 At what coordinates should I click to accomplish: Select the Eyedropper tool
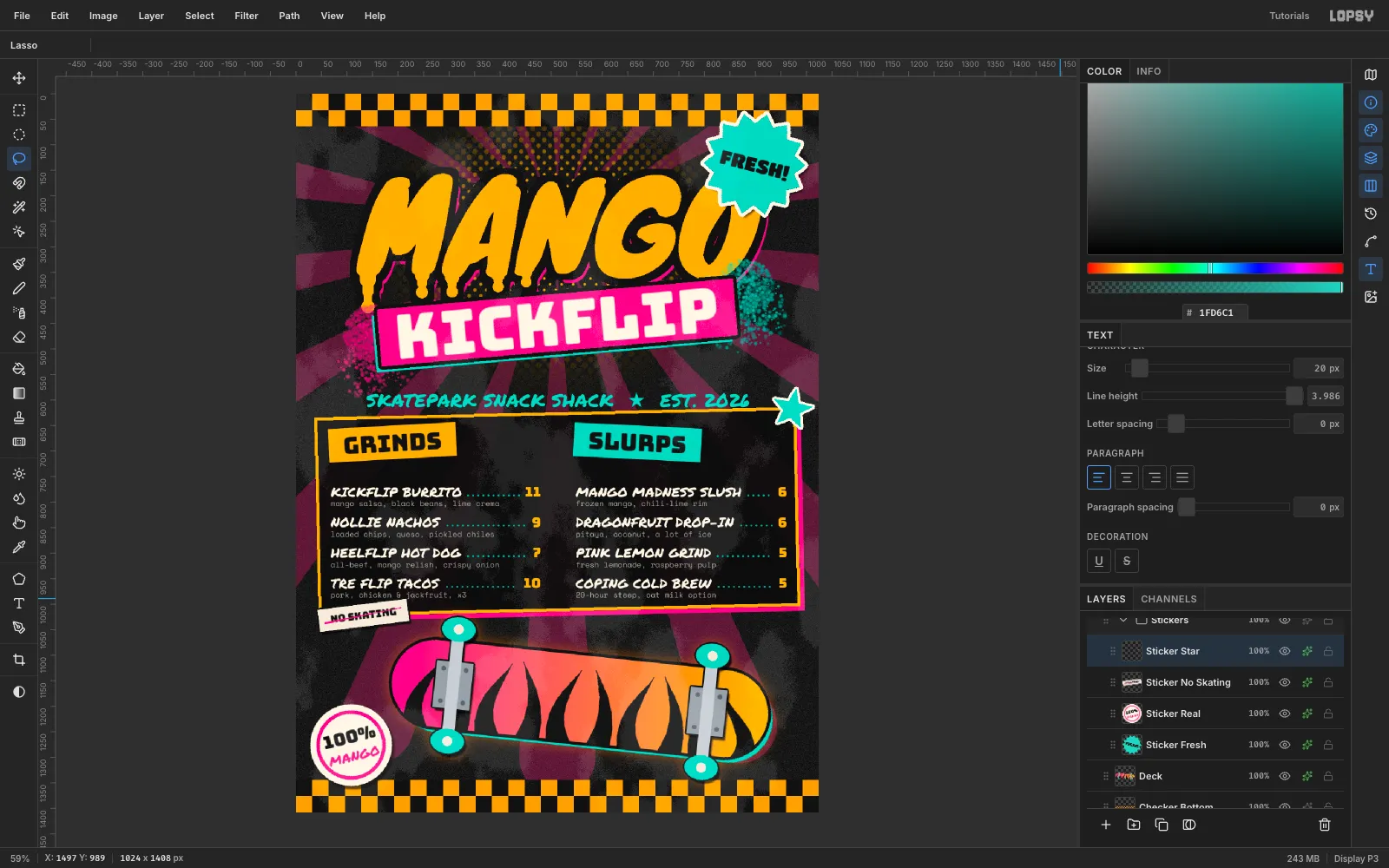point(19,547)
